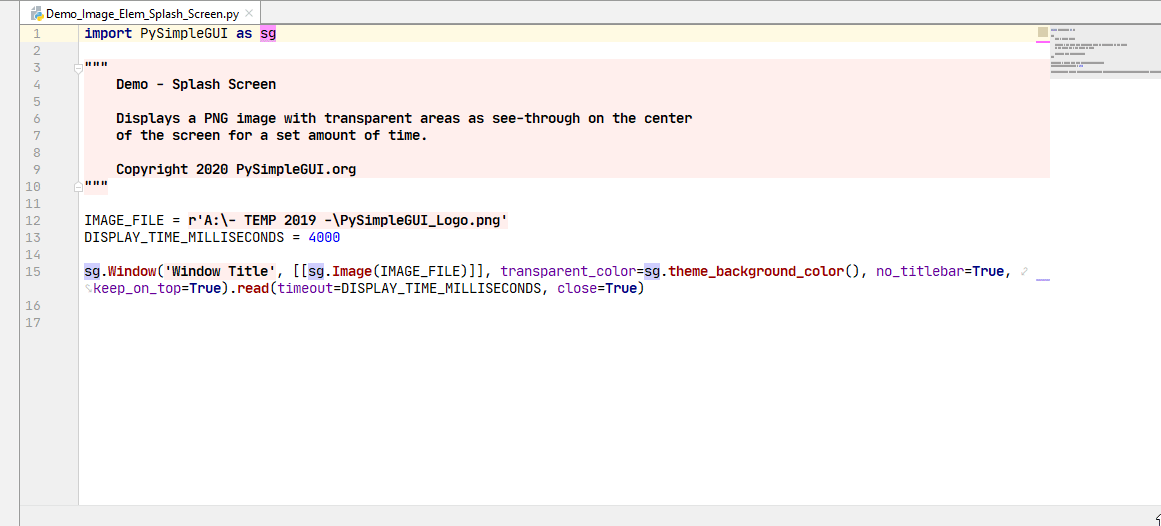The image size is (1161, 526).
Task: Close the Demo_Image_Elem_Splash_Screen.py tab
Action: [x=249, y=13]
